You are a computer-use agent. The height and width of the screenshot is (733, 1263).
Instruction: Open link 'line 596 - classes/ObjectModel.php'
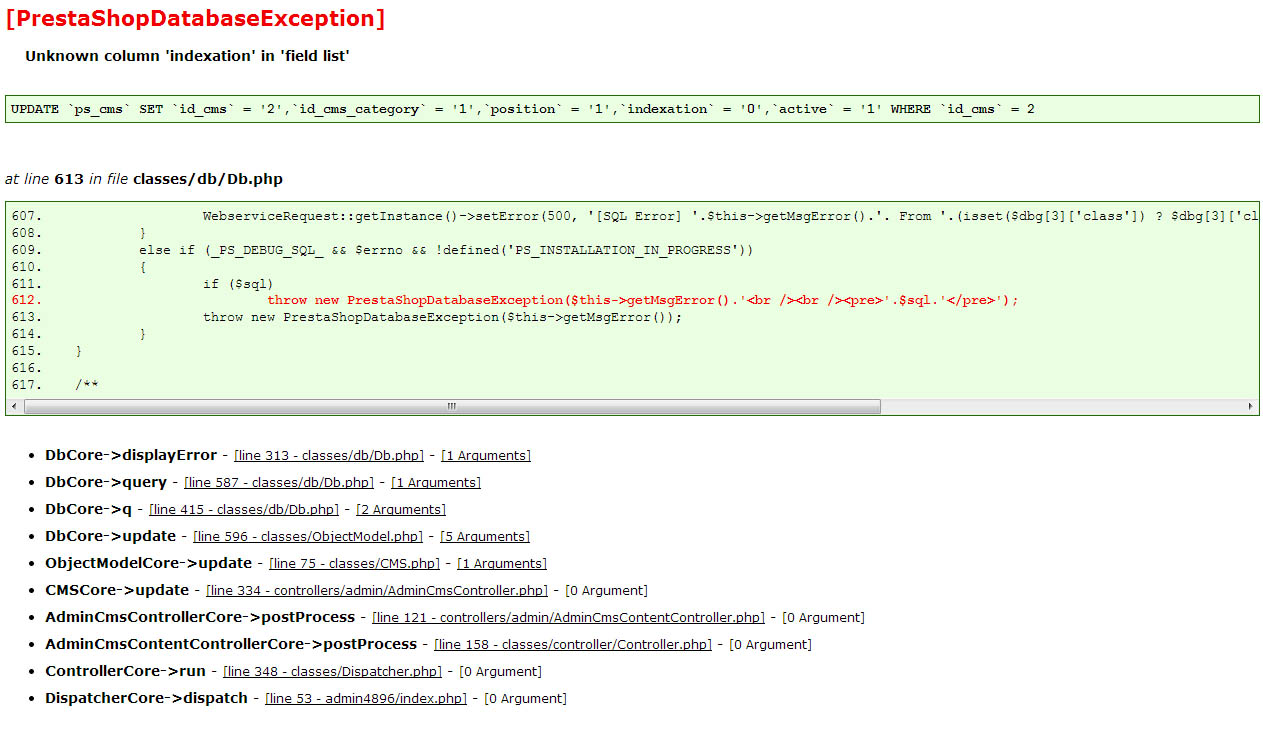[x=308, y=536]
